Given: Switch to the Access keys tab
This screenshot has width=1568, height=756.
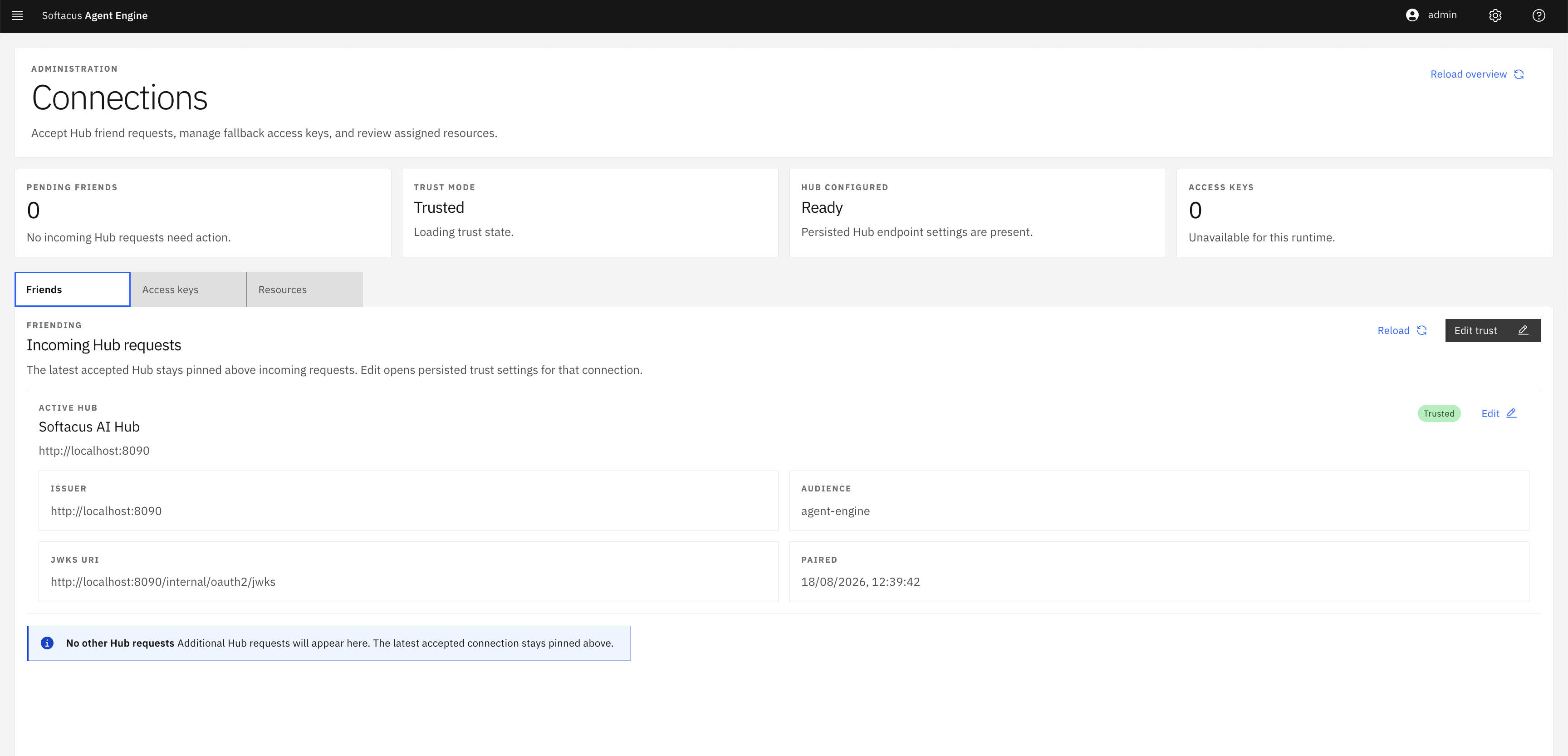Looking at the screenshot, I should click(x=188, y=289).
